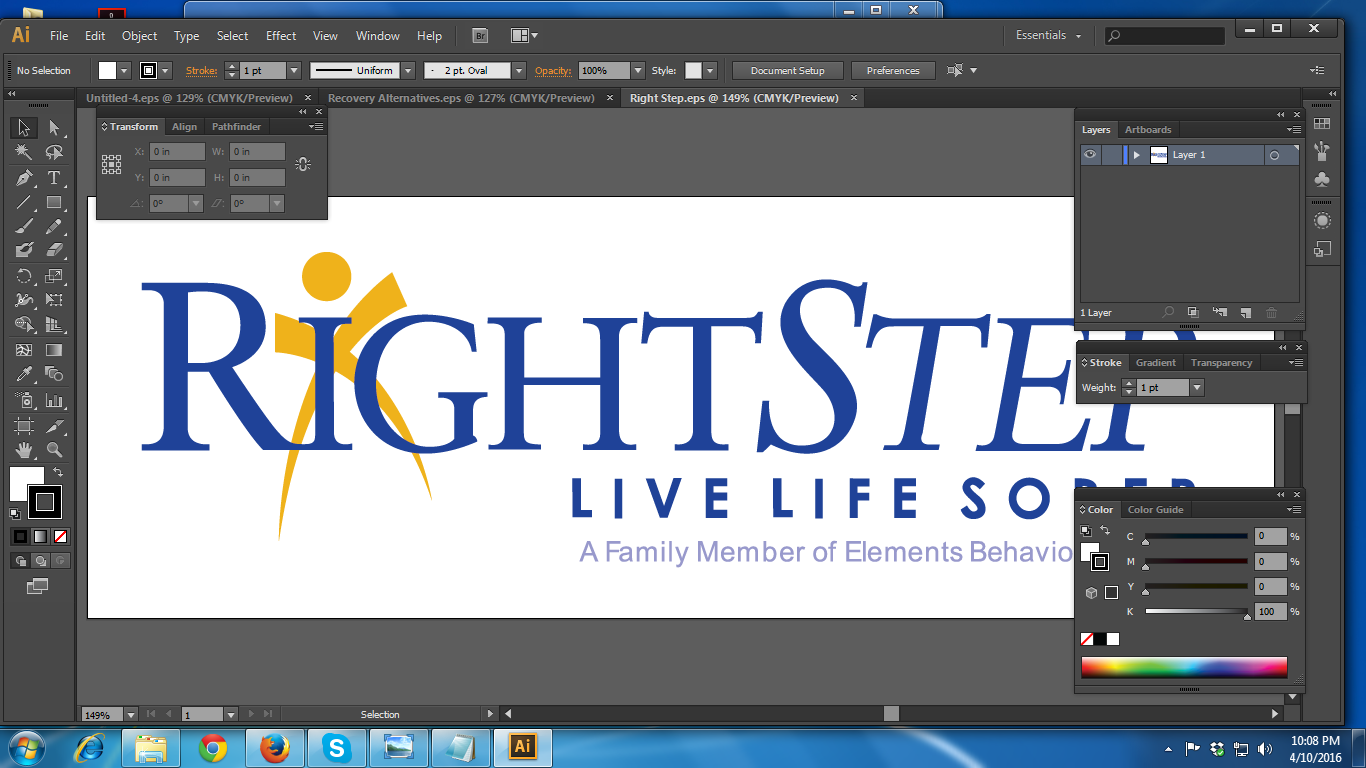Click the Go to Bridge button

coord(480,36)
